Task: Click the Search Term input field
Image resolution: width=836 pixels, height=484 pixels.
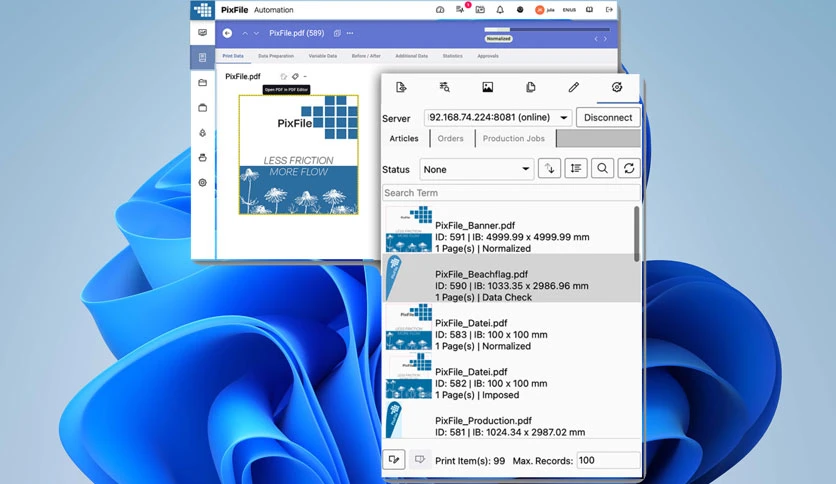Action: coord(511,192)
